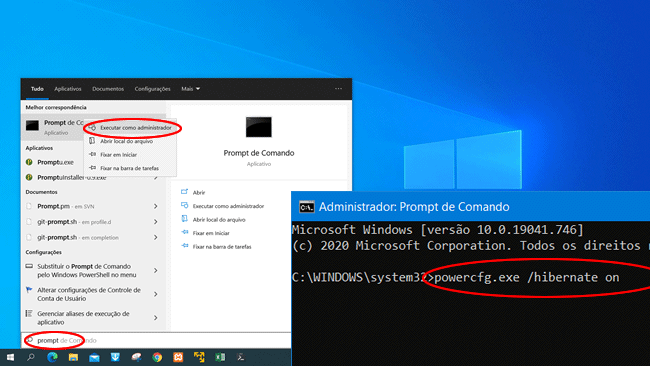Click Administrador: Prompt de Comando title bar
This screenshot has width=650, height=366.
pos(471,206)
